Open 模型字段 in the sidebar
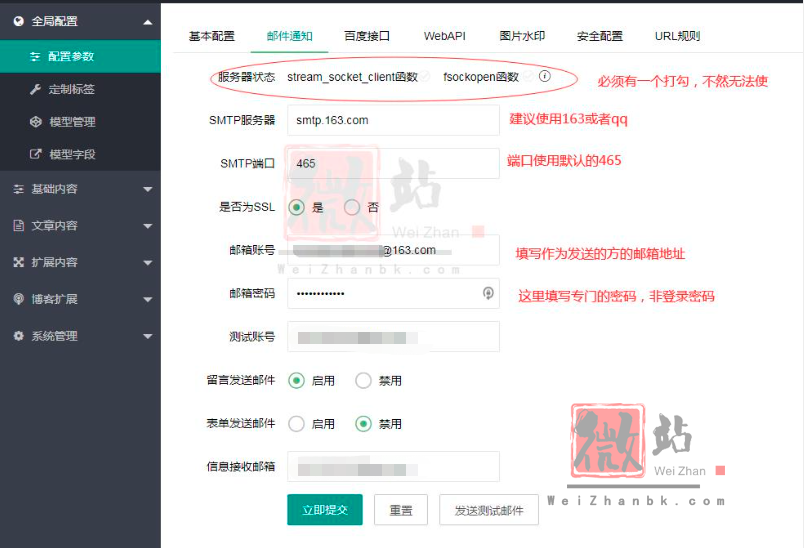Viewport: 804px width, 548px height. tap(80, 154)
